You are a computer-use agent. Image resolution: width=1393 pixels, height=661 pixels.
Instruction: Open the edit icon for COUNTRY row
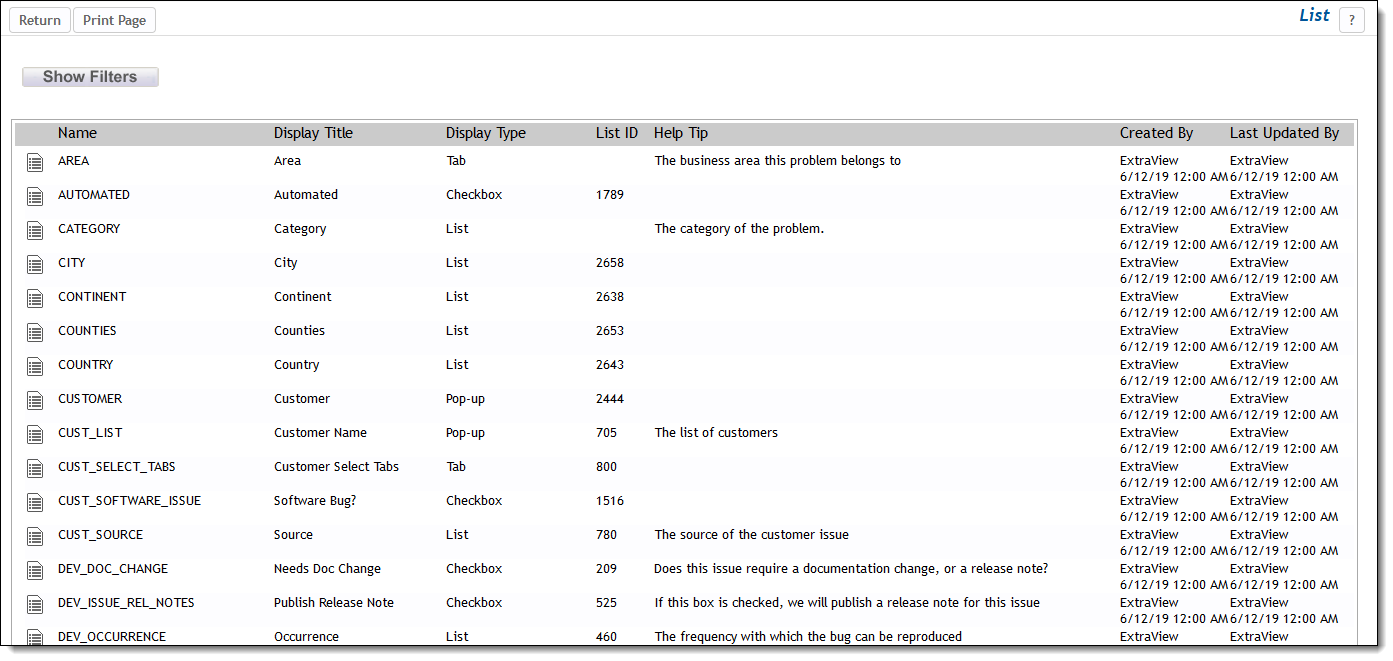coord(35,366)
